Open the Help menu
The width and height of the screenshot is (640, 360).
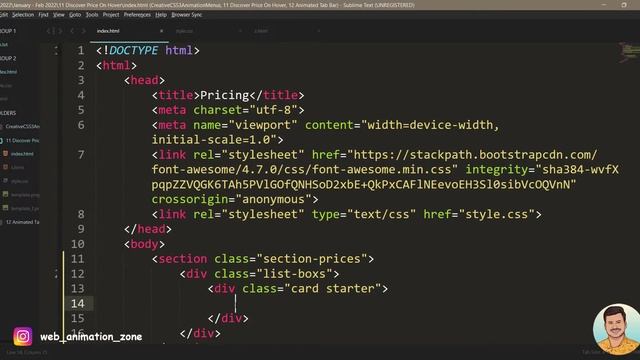coord(161,15)
